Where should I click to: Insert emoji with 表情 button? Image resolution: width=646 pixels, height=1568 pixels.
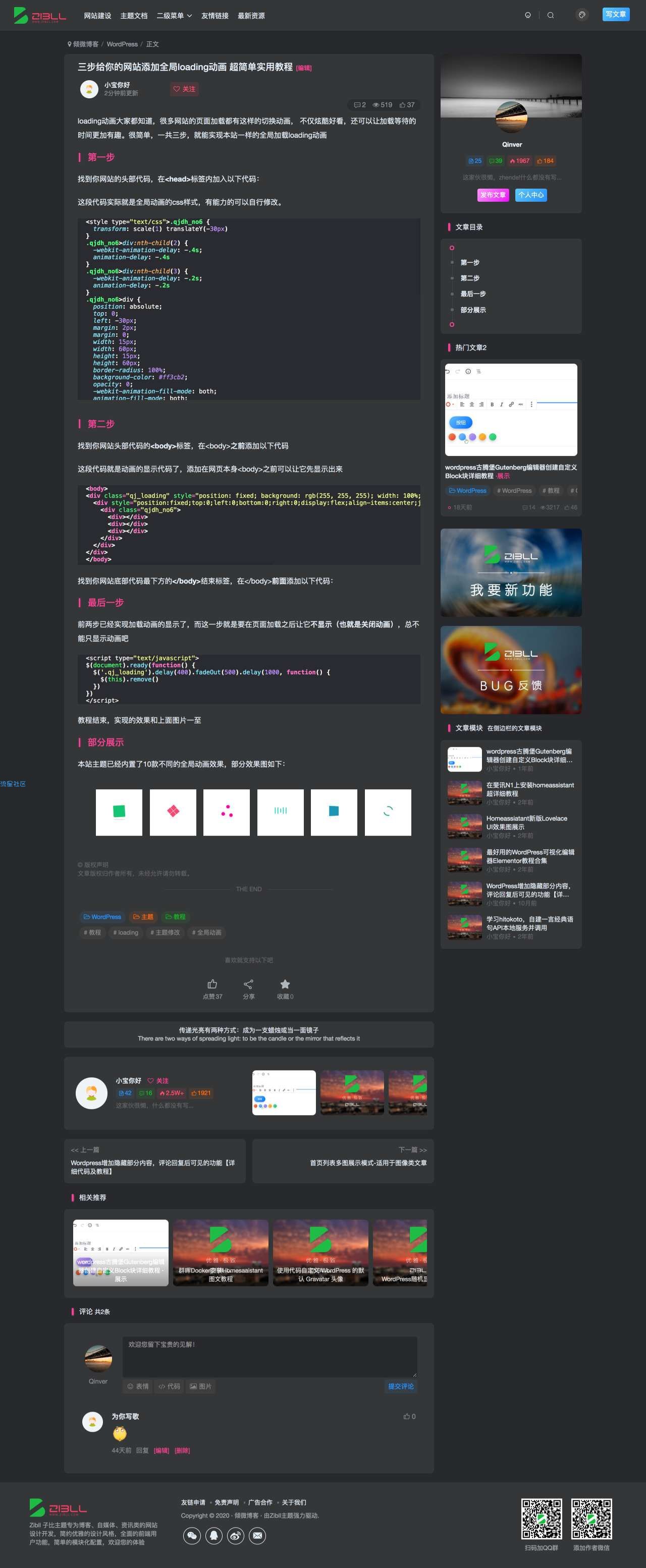coord(138,1386)
